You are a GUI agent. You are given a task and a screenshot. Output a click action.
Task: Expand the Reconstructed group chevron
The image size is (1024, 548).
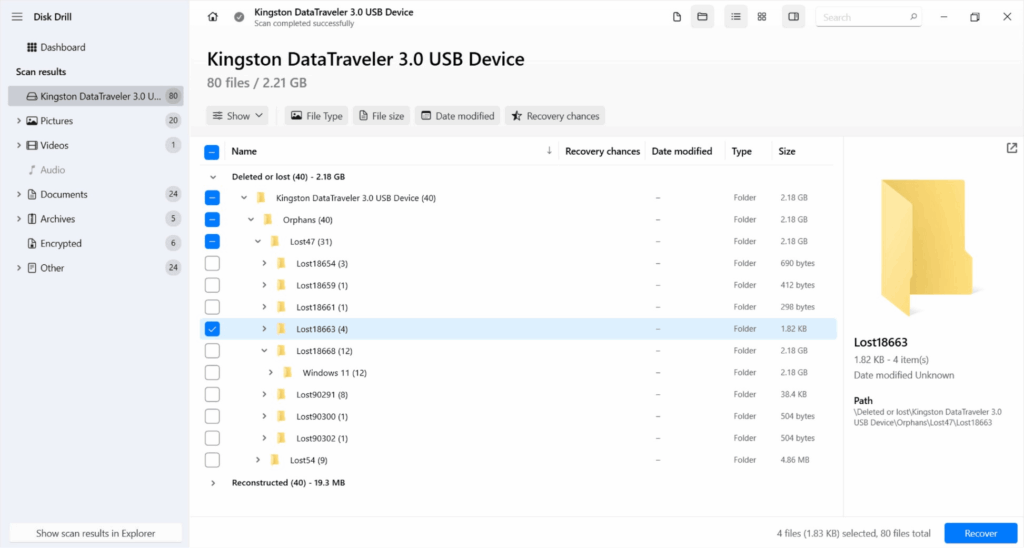(212, 483)
